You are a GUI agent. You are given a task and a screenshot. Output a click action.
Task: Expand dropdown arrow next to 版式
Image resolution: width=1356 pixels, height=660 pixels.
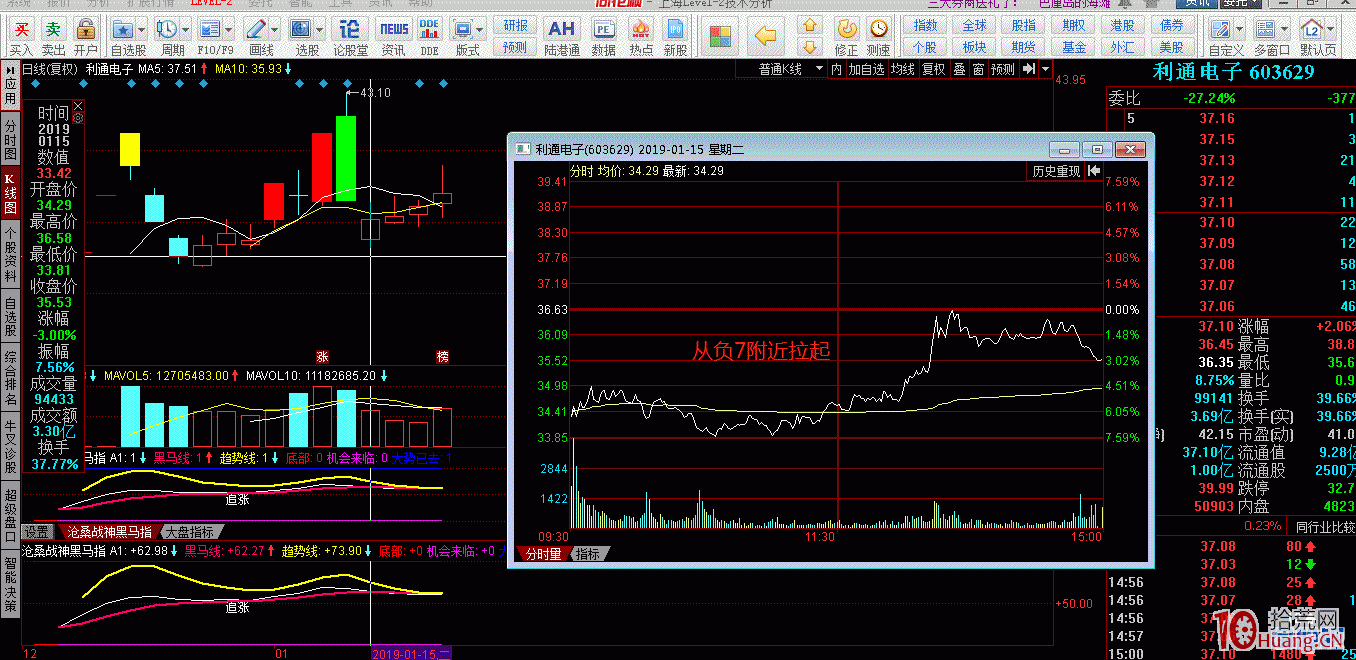pyautogui.click(x=481, y=29)
